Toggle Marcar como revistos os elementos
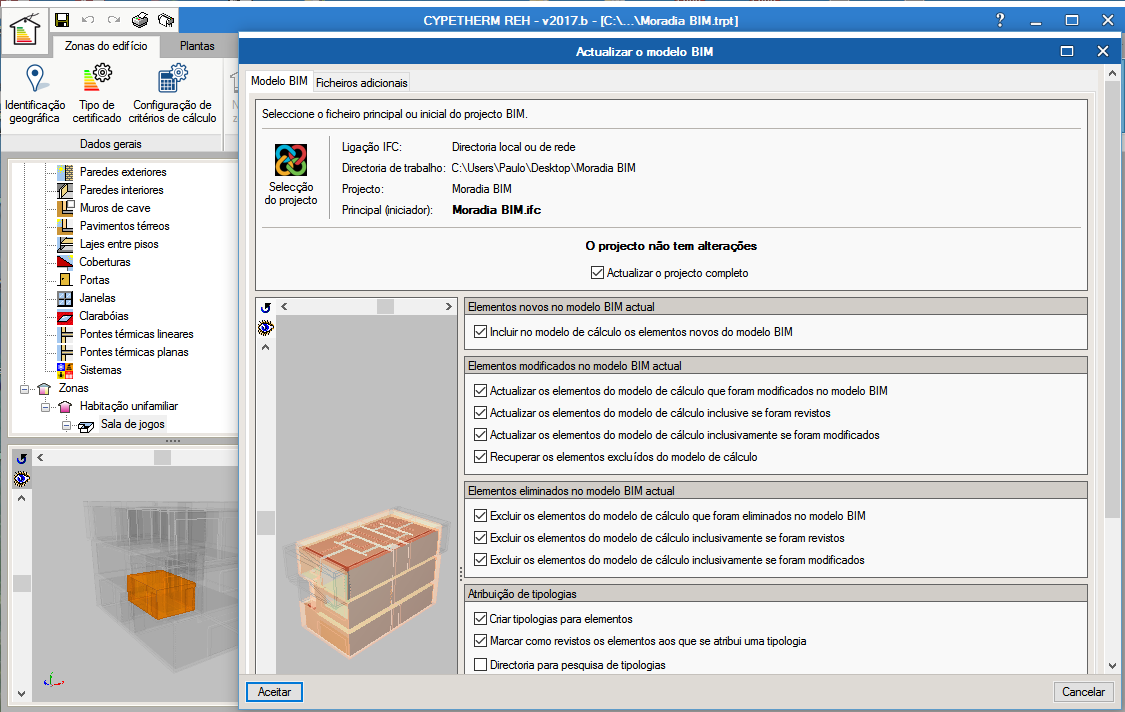This screenshot has height=712, width=1125. [x=481, y=640]
